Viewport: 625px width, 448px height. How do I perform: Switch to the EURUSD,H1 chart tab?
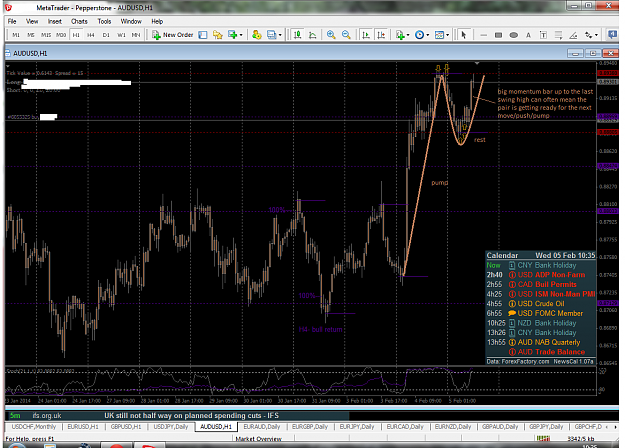point(83,427)
